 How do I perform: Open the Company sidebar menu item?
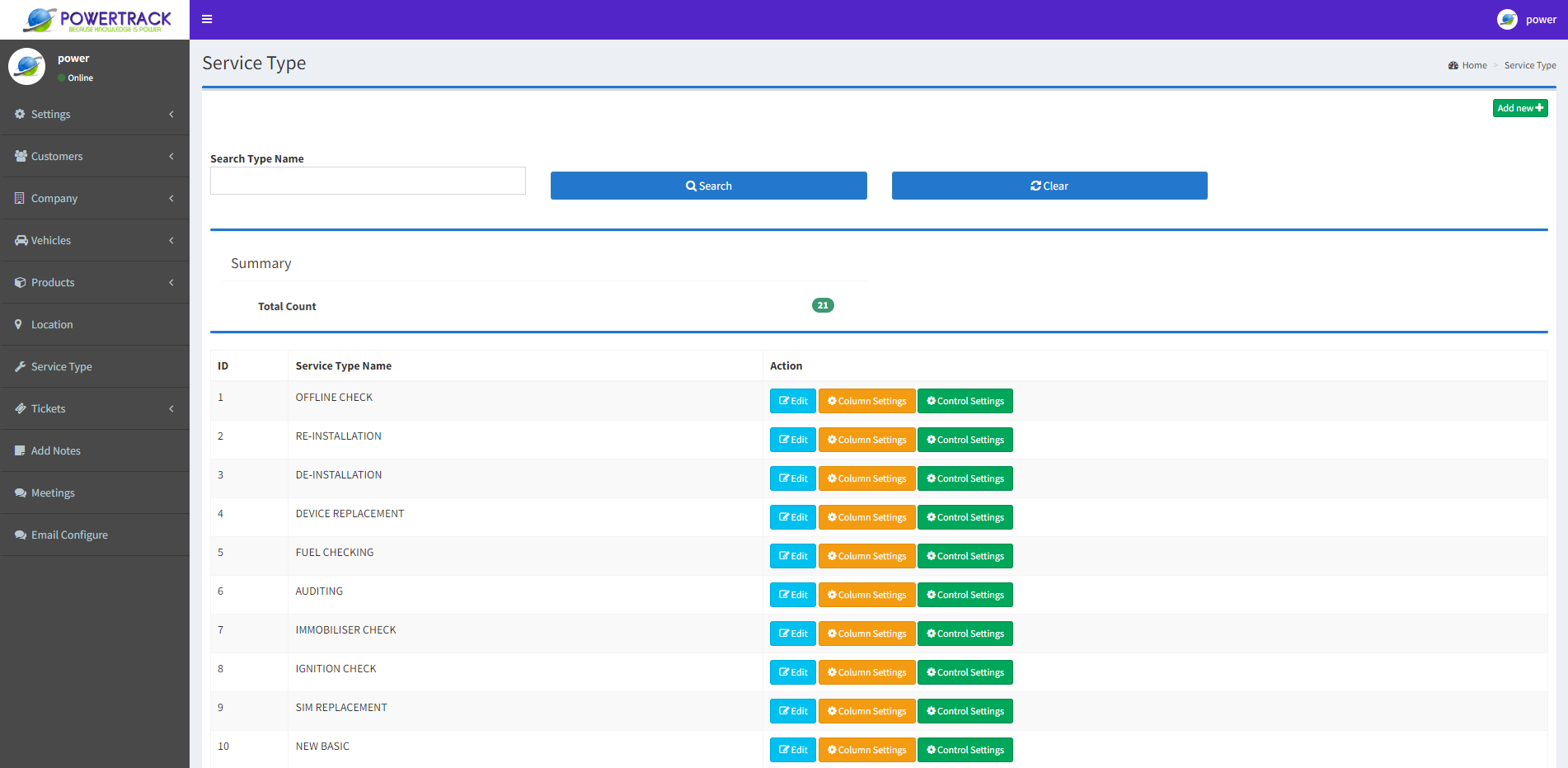(54, 198)
